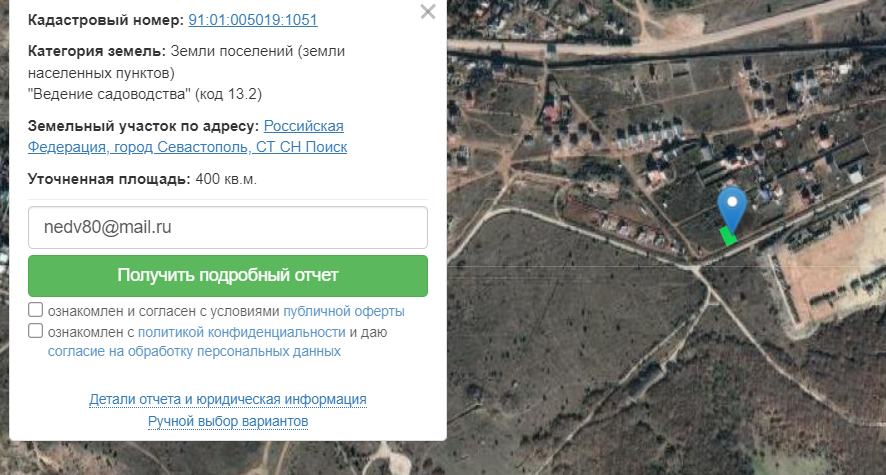Open the политикой конфиденциальности link

[x=241, y=332]
